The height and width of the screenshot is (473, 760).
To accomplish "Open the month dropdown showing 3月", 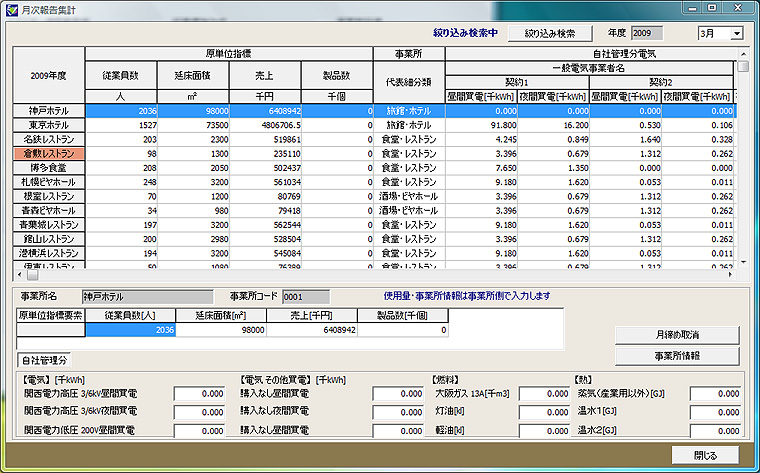I will click(737, 33).
